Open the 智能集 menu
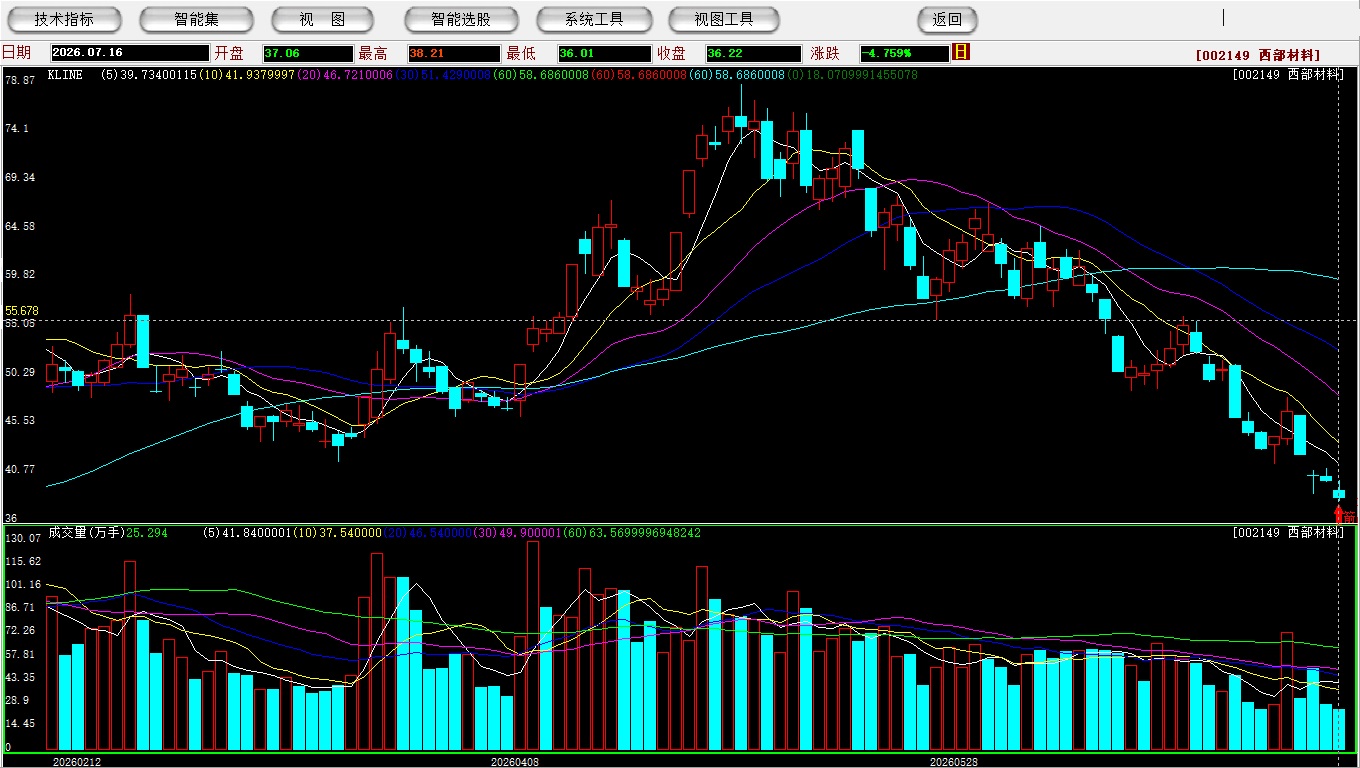The height and width of the screenshot is (768, 1360). 196,19
